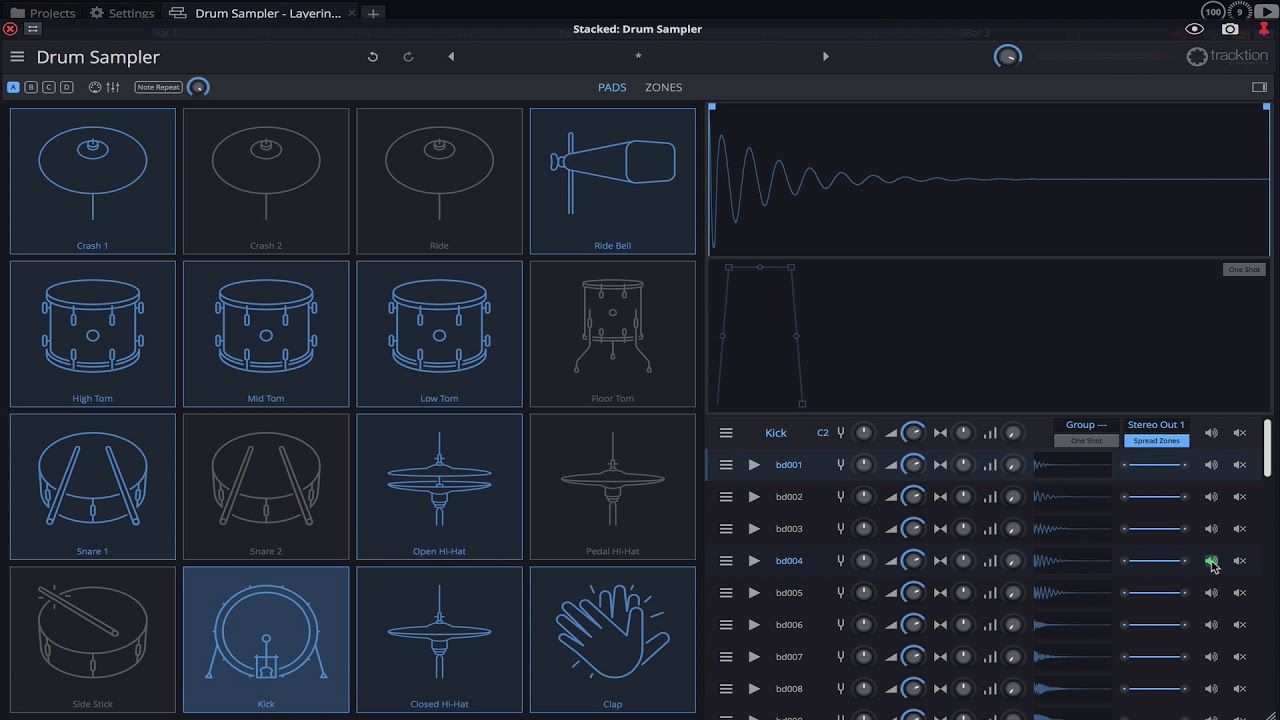Click the undo arrow in header
The width and height of the screenshot is (1280, 720).
point(373,57)
